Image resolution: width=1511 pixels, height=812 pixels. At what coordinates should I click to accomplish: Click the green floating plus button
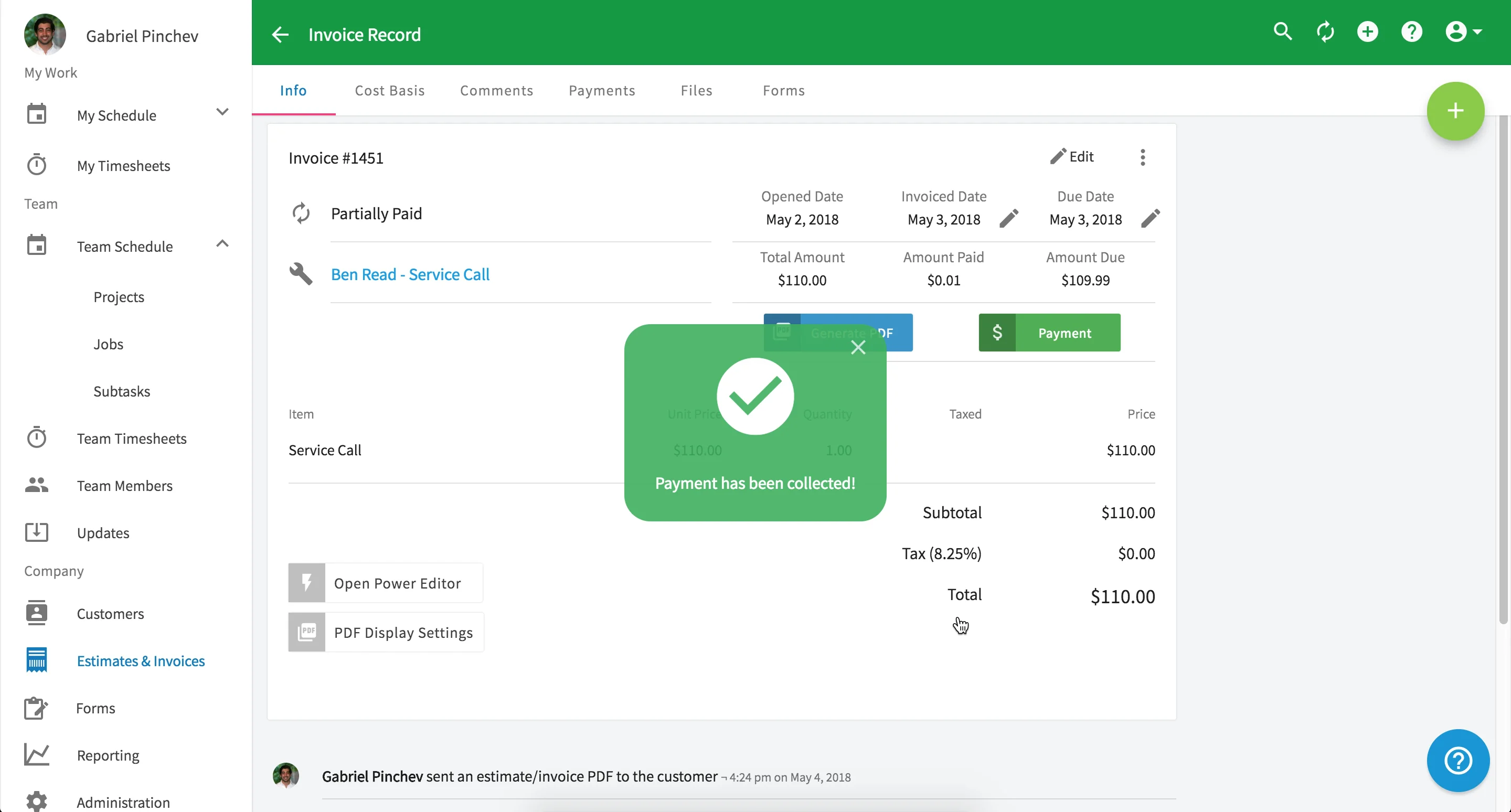click(1456, 110)
